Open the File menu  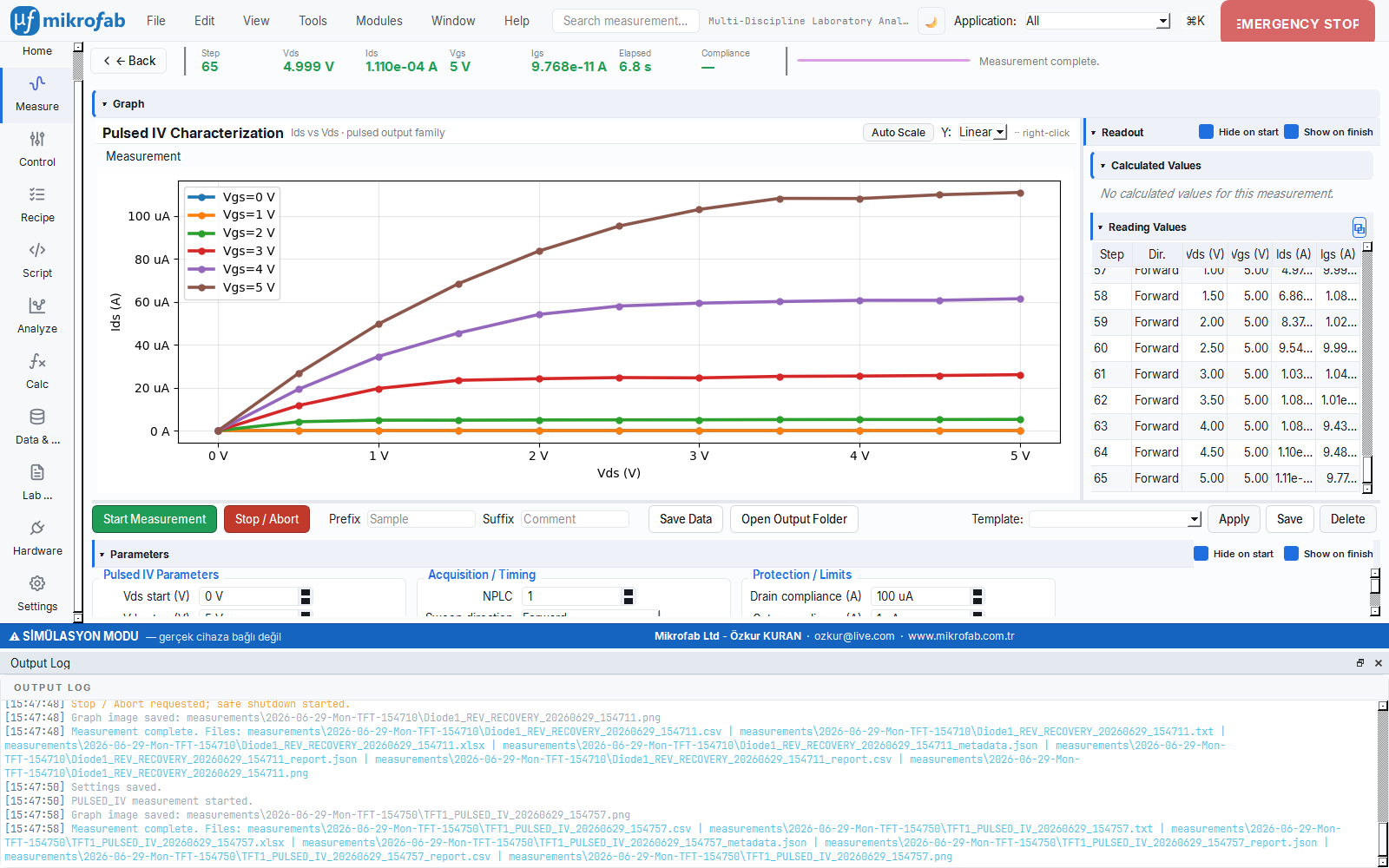coord(156,21)
